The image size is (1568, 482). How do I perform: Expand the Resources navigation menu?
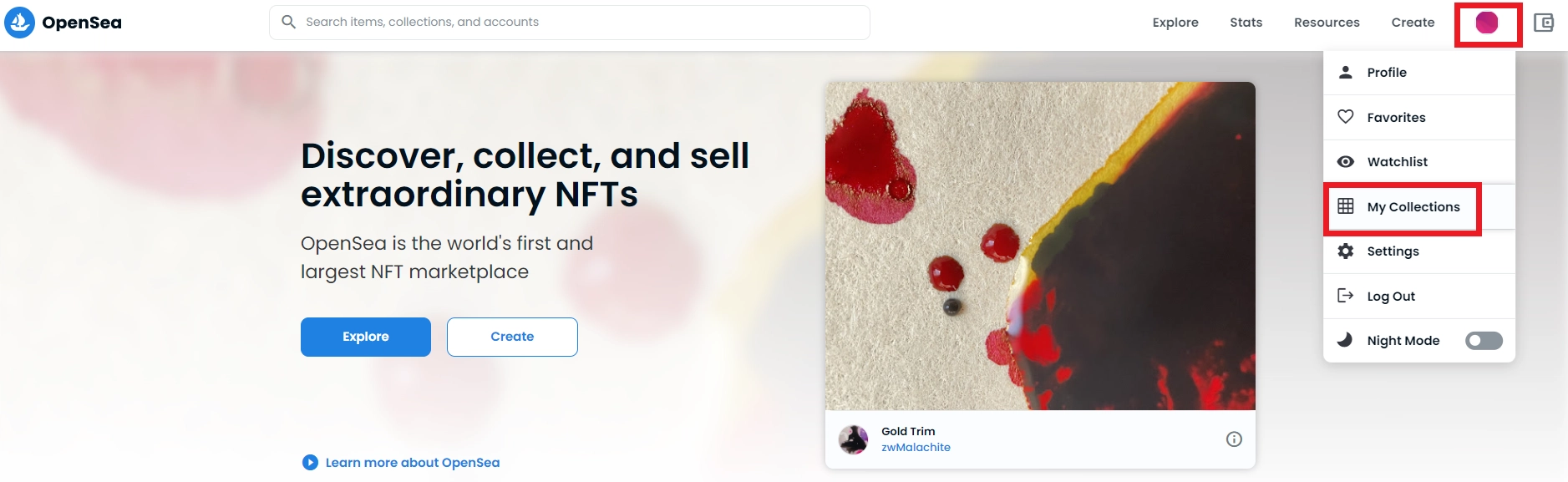click(1327, 23)
